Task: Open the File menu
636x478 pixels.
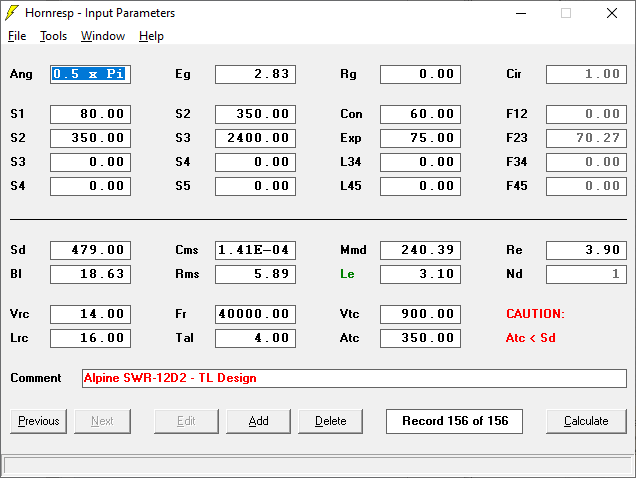Action: tap(17, 36)
